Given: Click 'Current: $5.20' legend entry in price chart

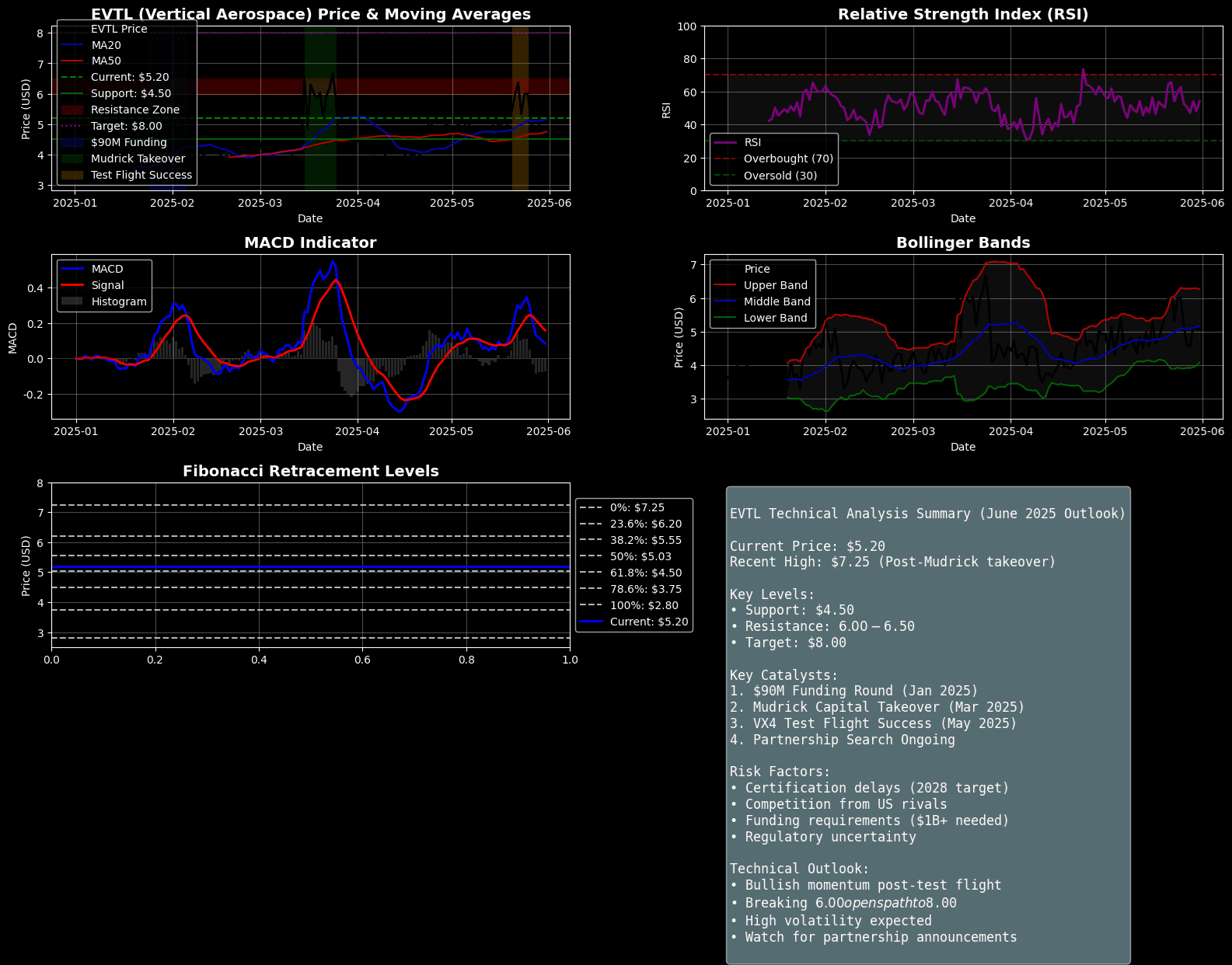Looking at the screenshot, I should coord(115,78).
